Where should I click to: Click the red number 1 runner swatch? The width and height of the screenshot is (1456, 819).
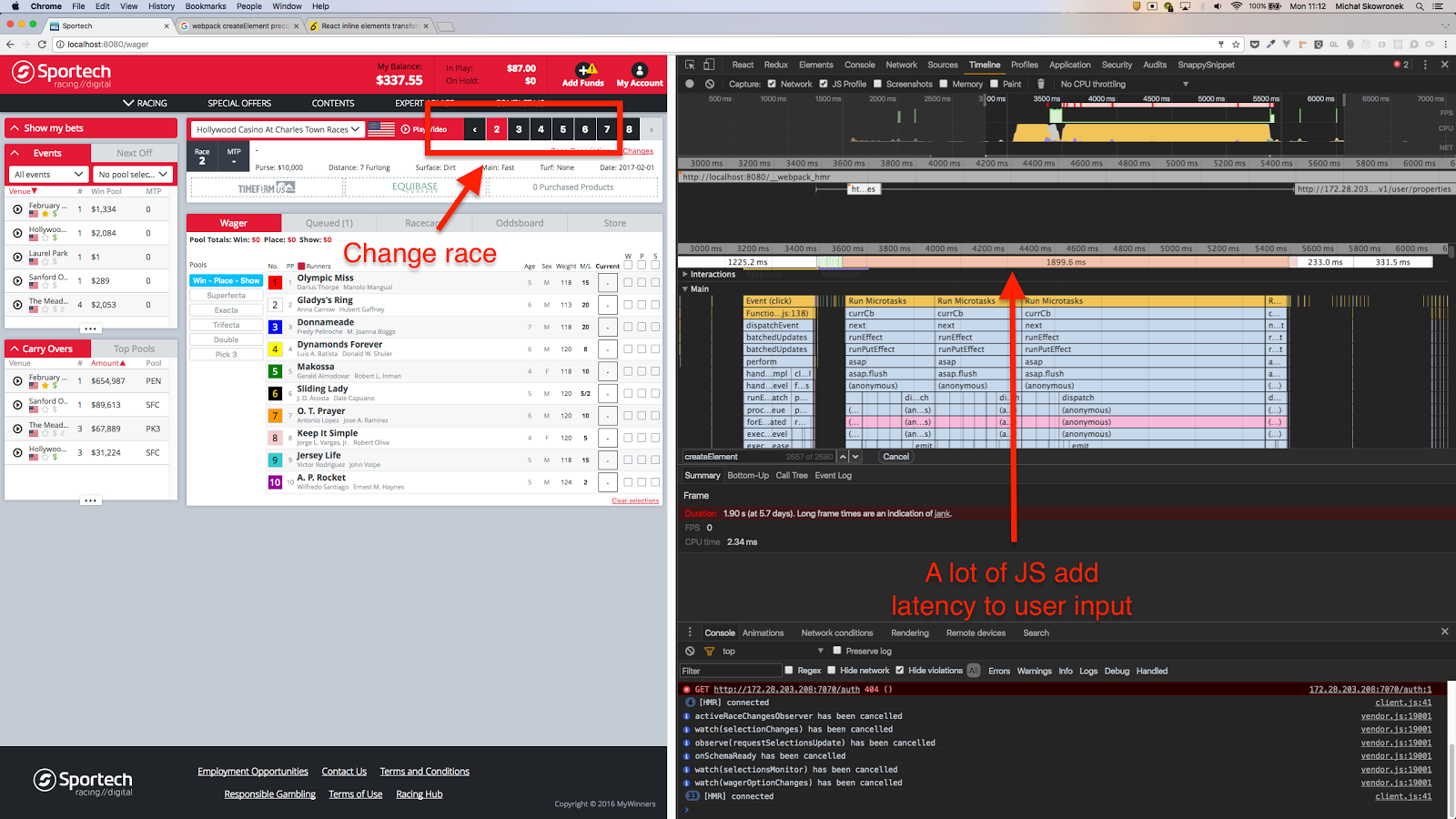tap(275, 283)
